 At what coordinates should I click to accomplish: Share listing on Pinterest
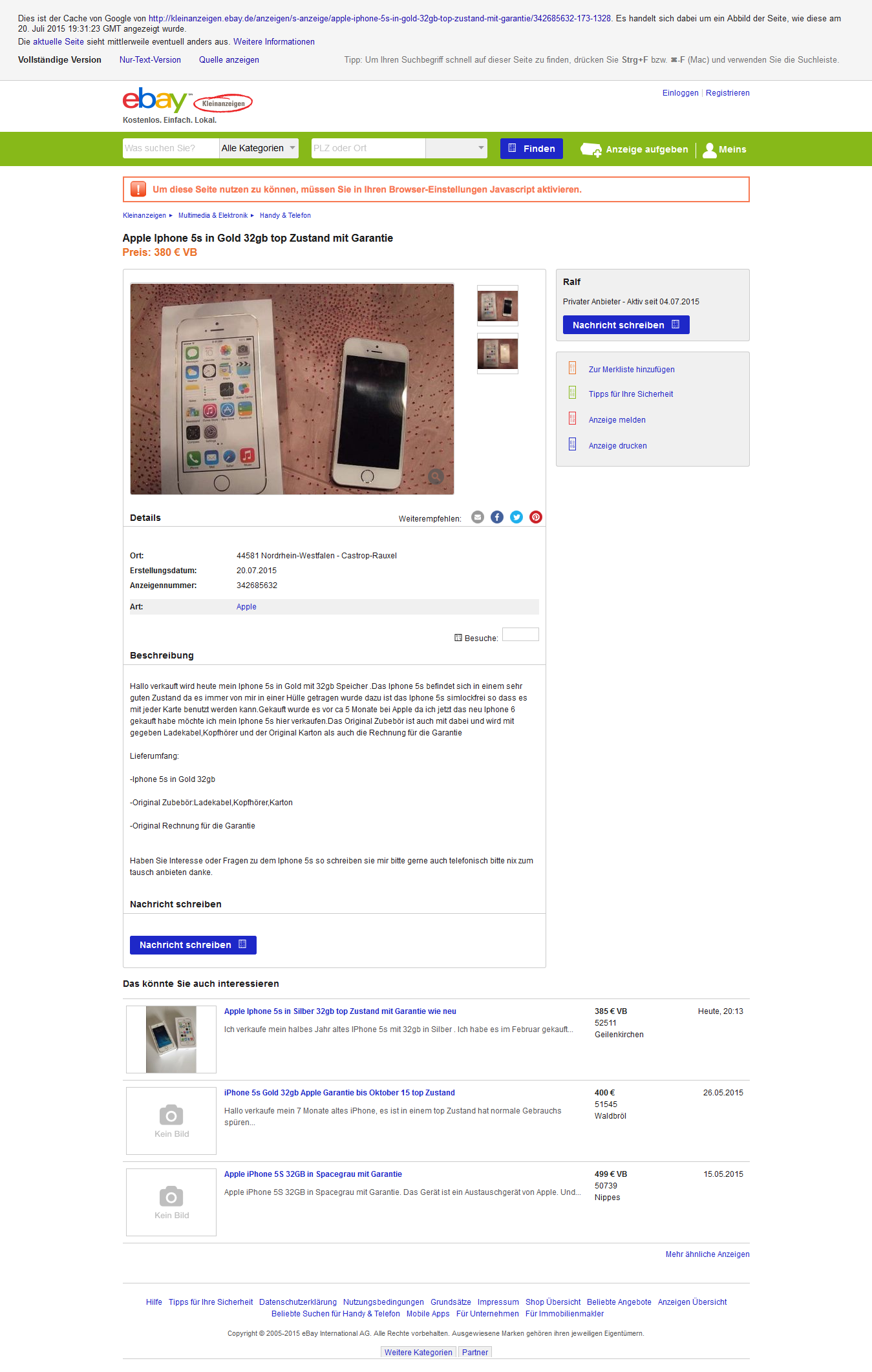(x=536, y=517)
